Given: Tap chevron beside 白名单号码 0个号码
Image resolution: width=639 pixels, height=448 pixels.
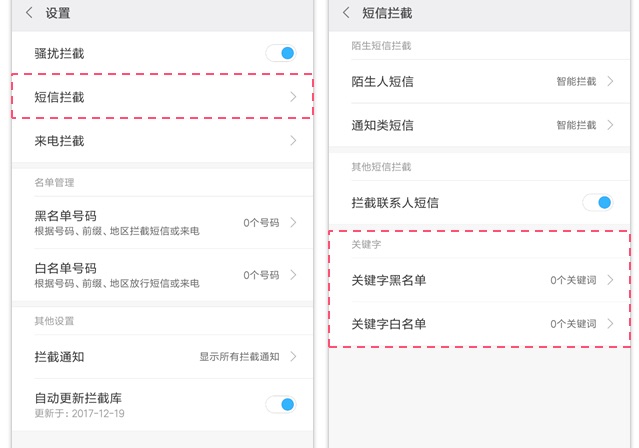Looking at the screenshot, I should (293, 275).
